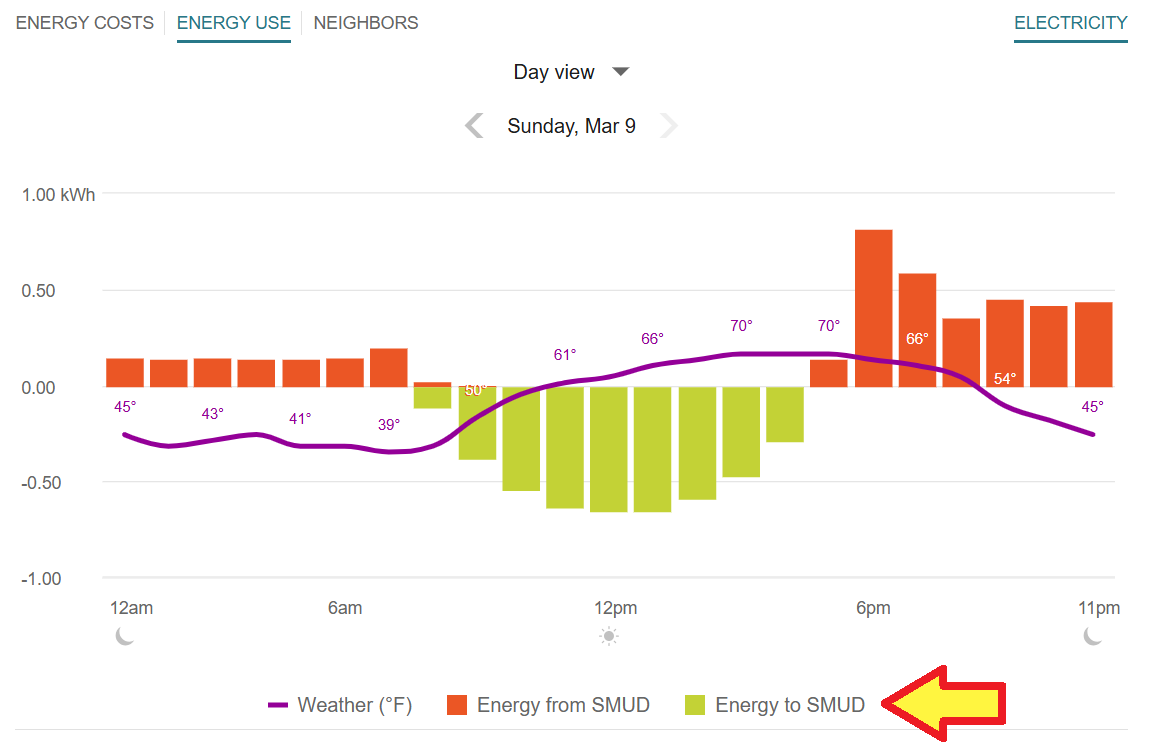Click green Energy to SMUD legend swatch
The image size is (1157, 751).
[695, 705]
